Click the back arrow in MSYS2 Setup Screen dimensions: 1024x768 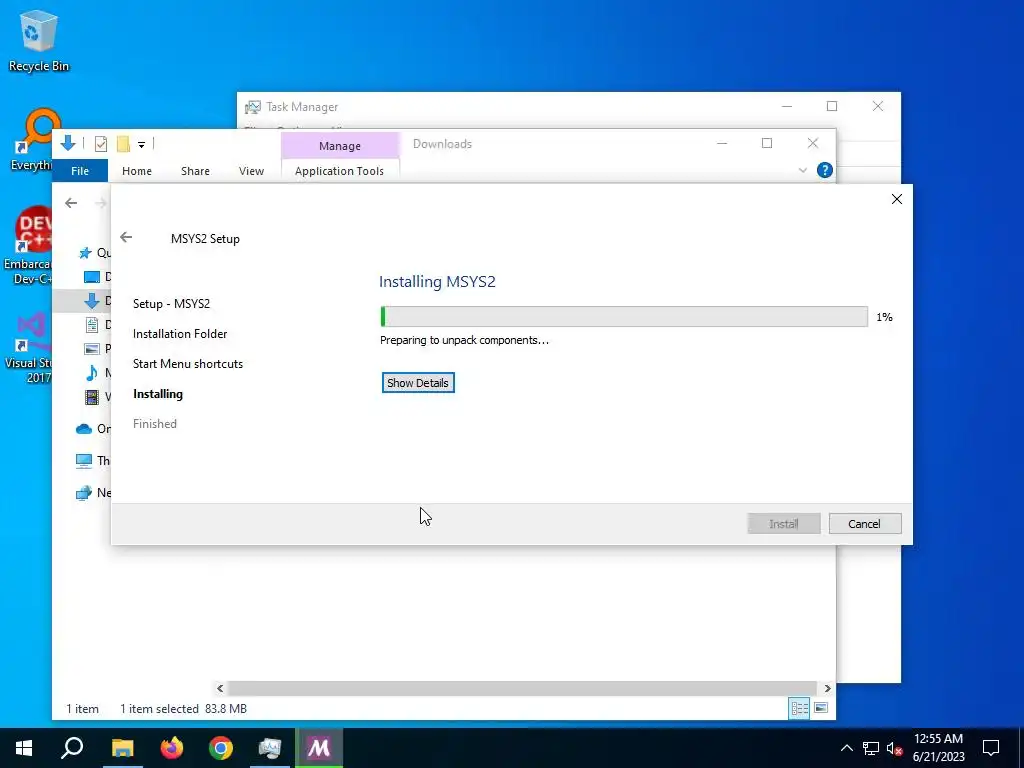126,237
